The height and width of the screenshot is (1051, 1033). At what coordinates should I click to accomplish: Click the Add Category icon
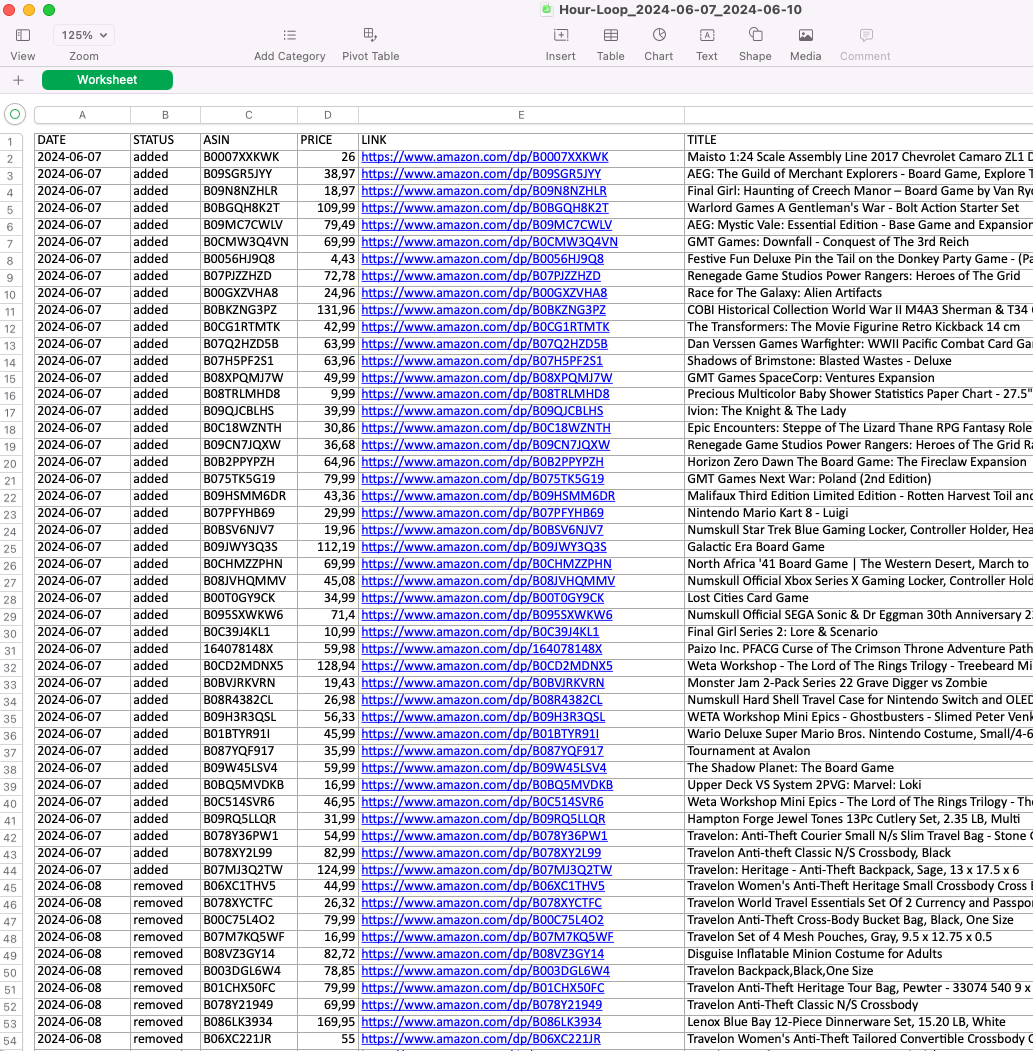click(x=289, y=34)
